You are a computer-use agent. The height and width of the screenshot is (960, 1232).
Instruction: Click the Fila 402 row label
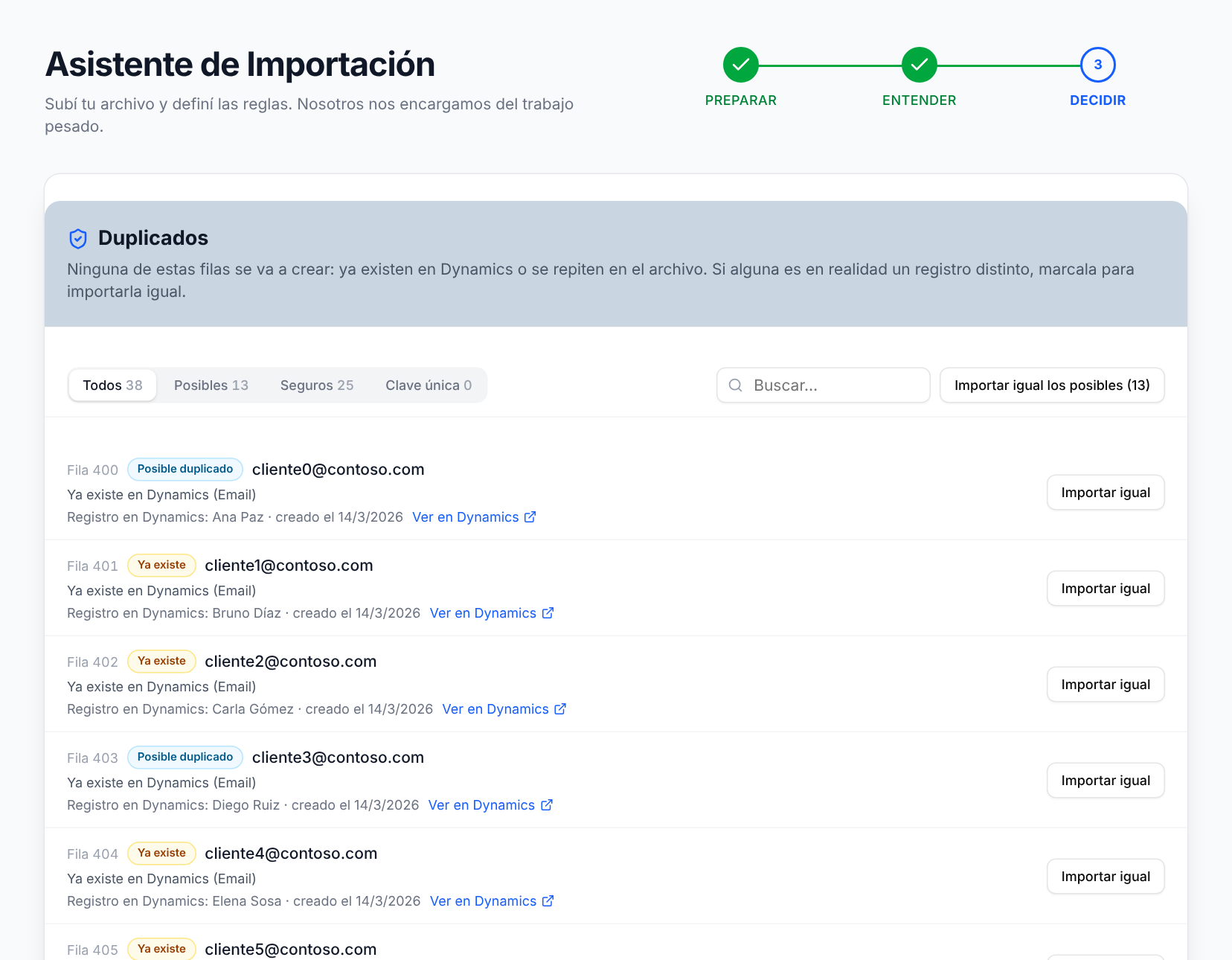click(x=92, y=662)
